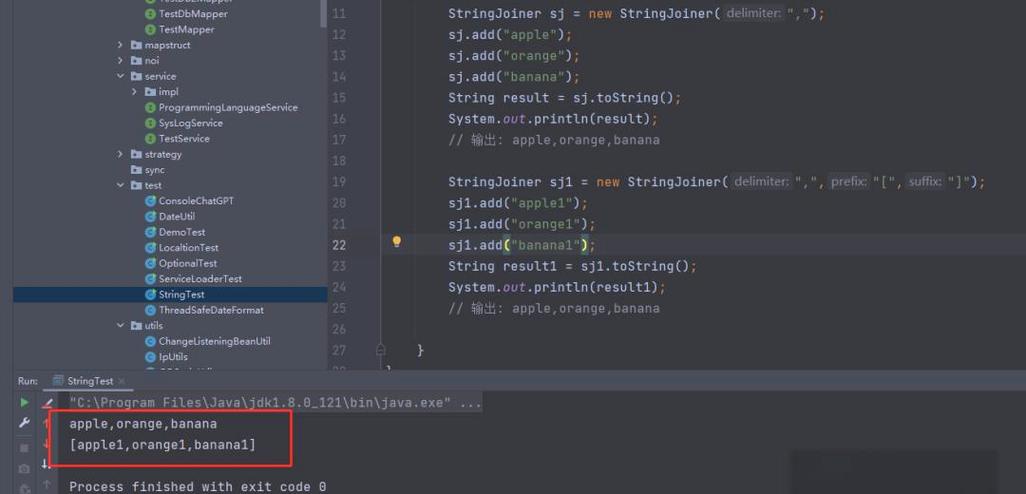
Task: Click TestDbMapper interface icon
Action: (x=150, y=14)
